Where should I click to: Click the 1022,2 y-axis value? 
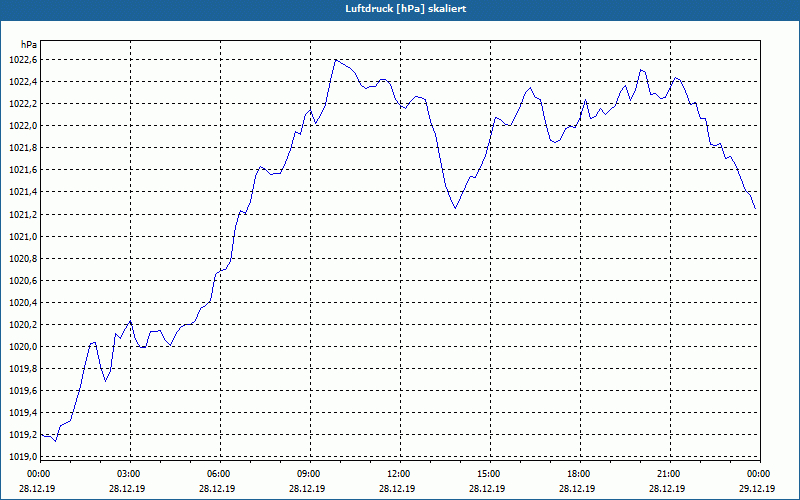coord(22,104)
